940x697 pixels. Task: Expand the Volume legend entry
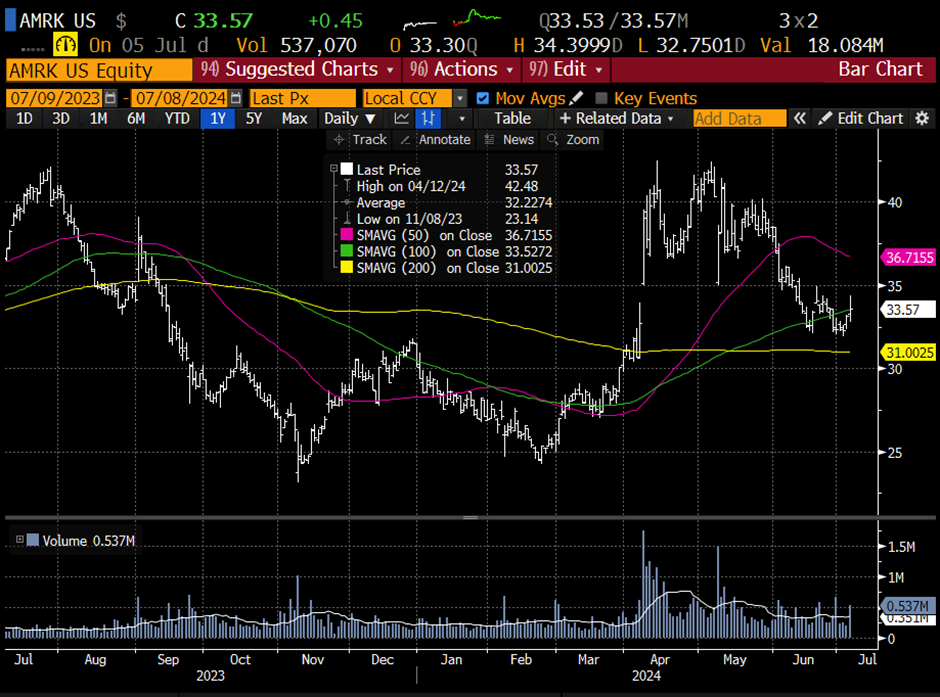18,540
